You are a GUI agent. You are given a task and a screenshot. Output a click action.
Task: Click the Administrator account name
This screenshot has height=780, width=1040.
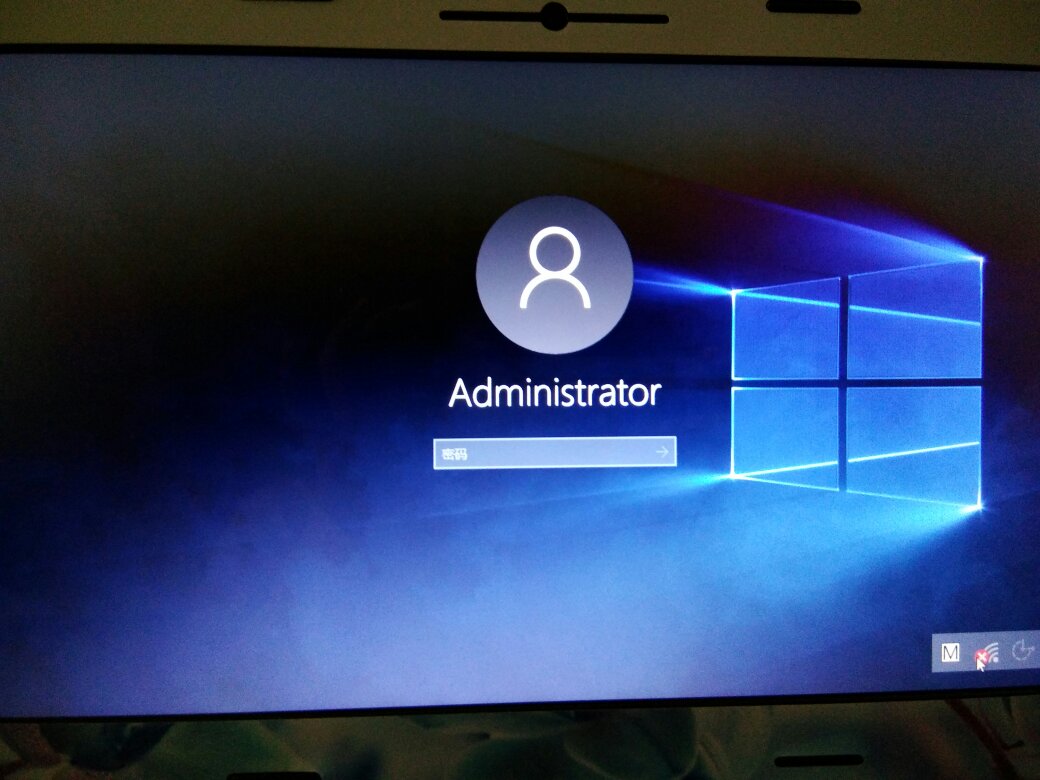[x=554, y=393]
